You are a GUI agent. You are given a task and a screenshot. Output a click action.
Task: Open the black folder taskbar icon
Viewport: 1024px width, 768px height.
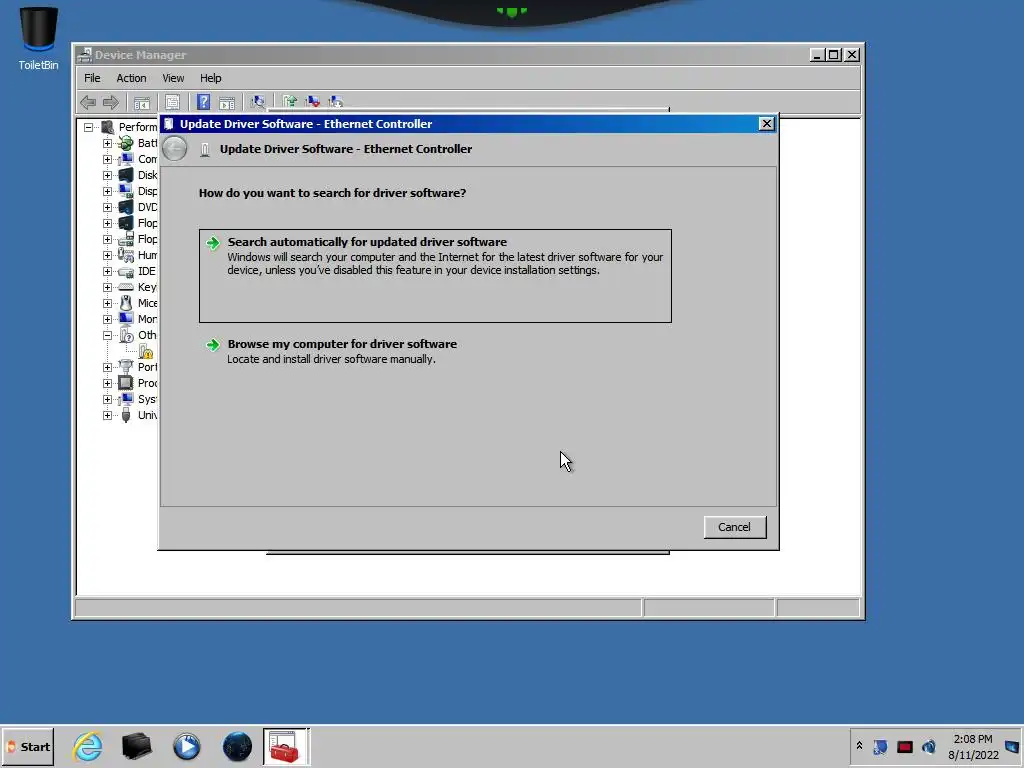(x=136, y=746)
